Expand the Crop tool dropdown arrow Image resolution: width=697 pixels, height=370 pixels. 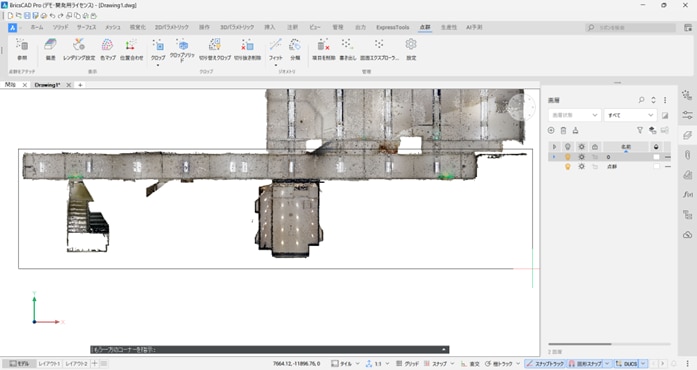click(158, 65)
